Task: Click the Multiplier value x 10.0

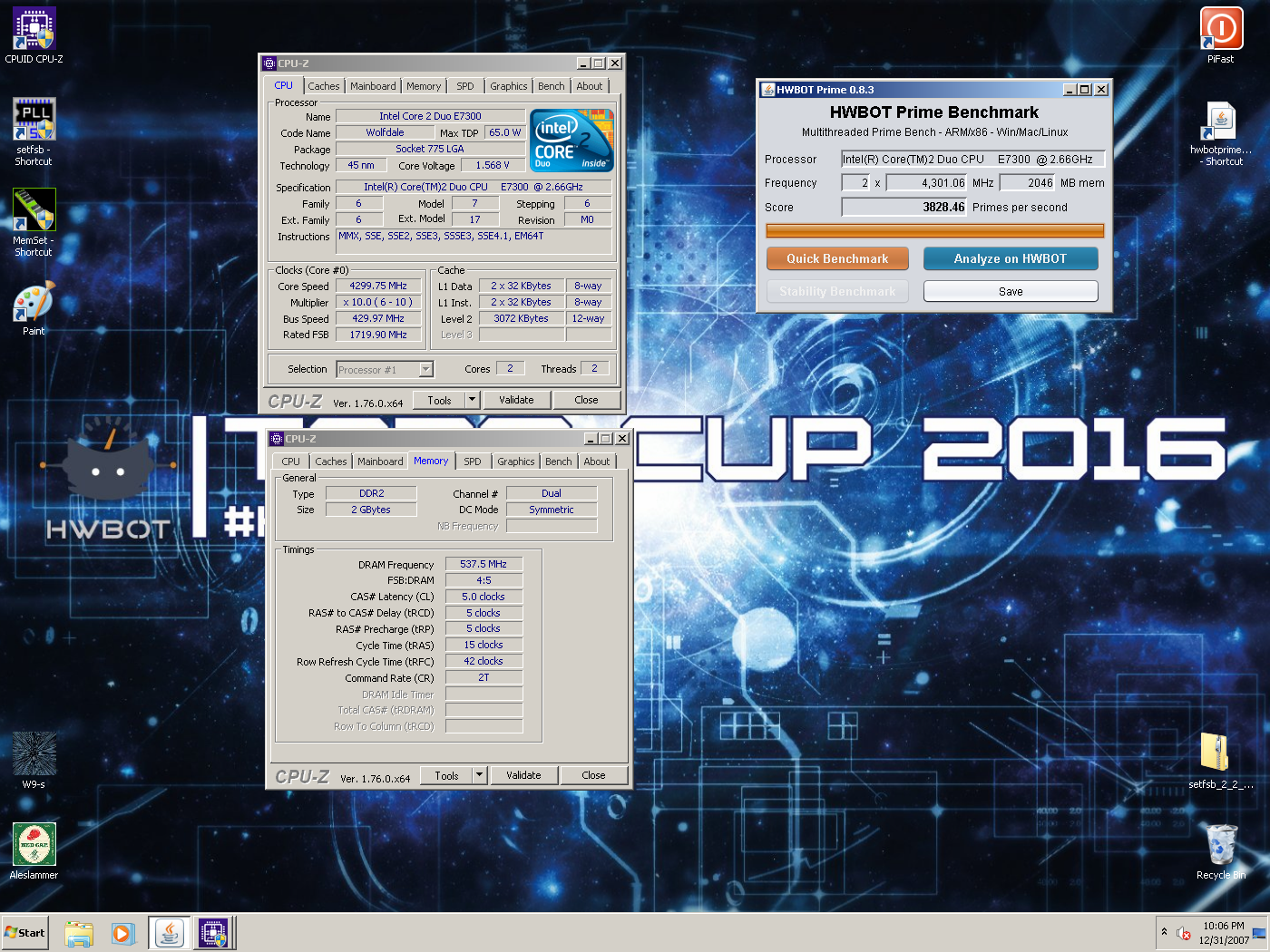Action: click(378, 302)
